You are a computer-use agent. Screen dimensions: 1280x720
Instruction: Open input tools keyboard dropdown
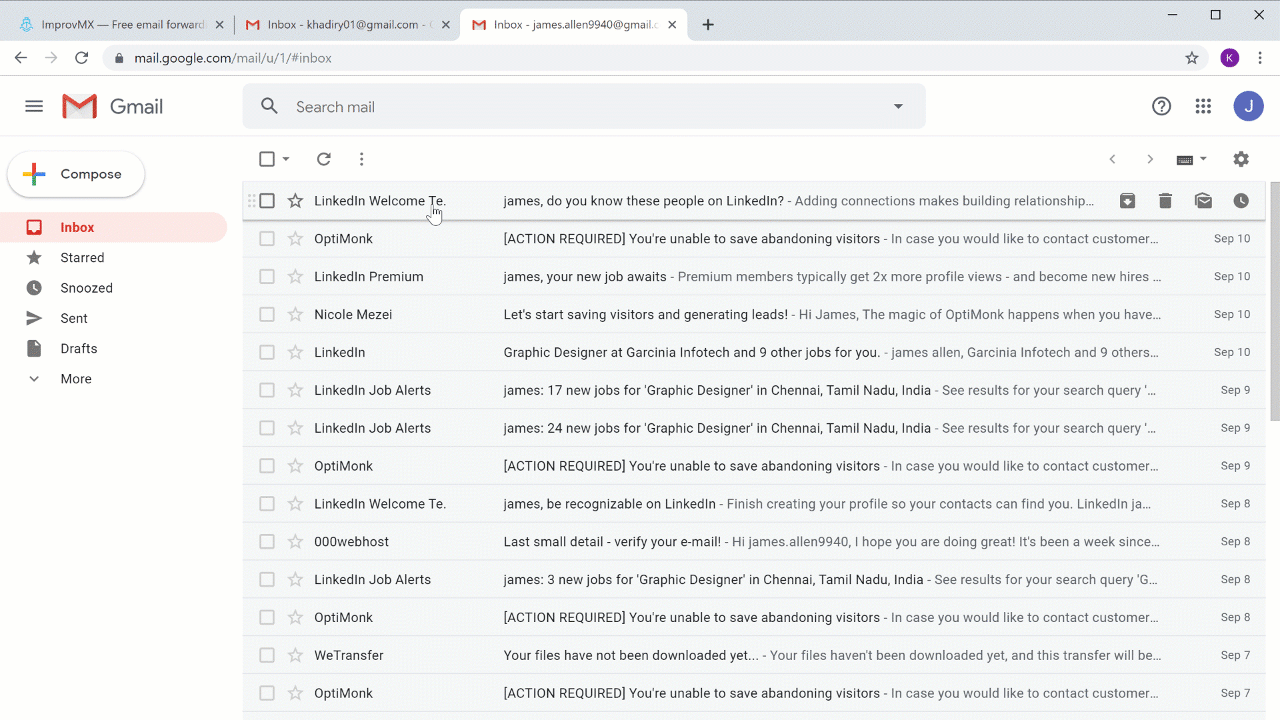tap(1192, 159)
